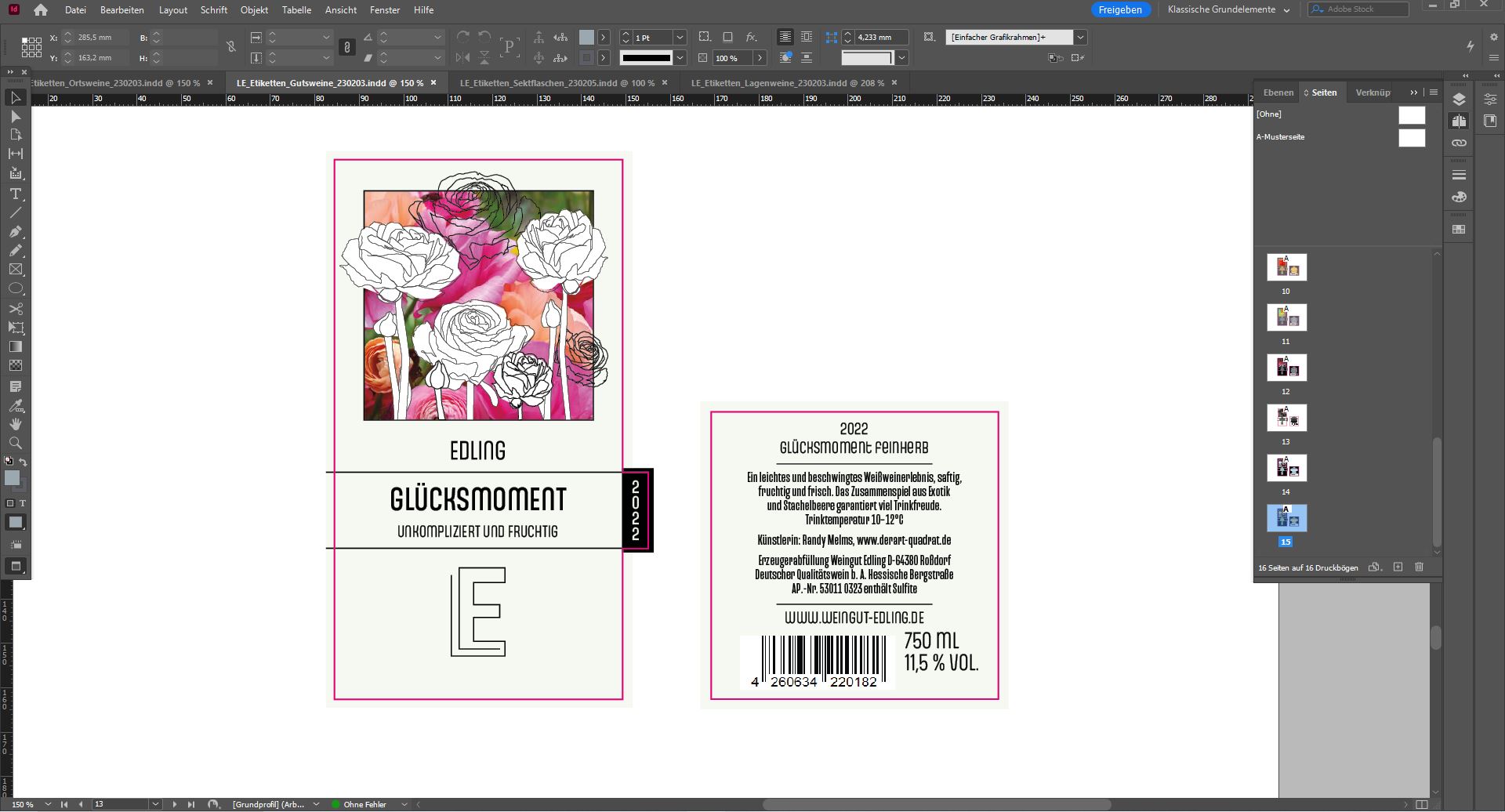Select the Hand tool

(15, 424)
